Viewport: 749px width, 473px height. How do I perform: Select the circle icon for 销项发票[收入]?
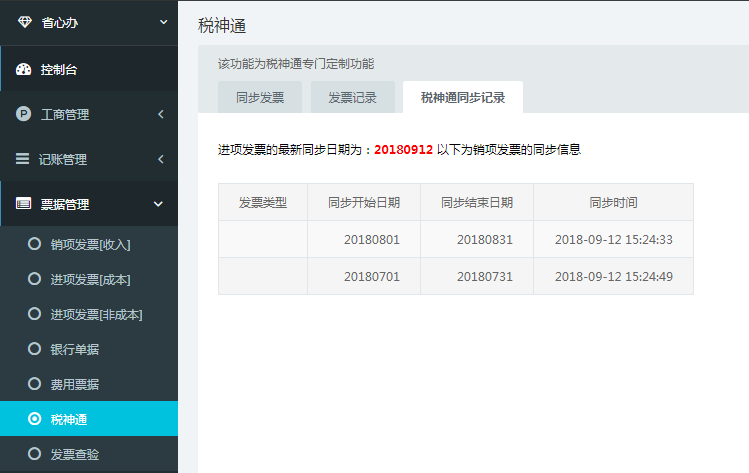click(34, 244)
